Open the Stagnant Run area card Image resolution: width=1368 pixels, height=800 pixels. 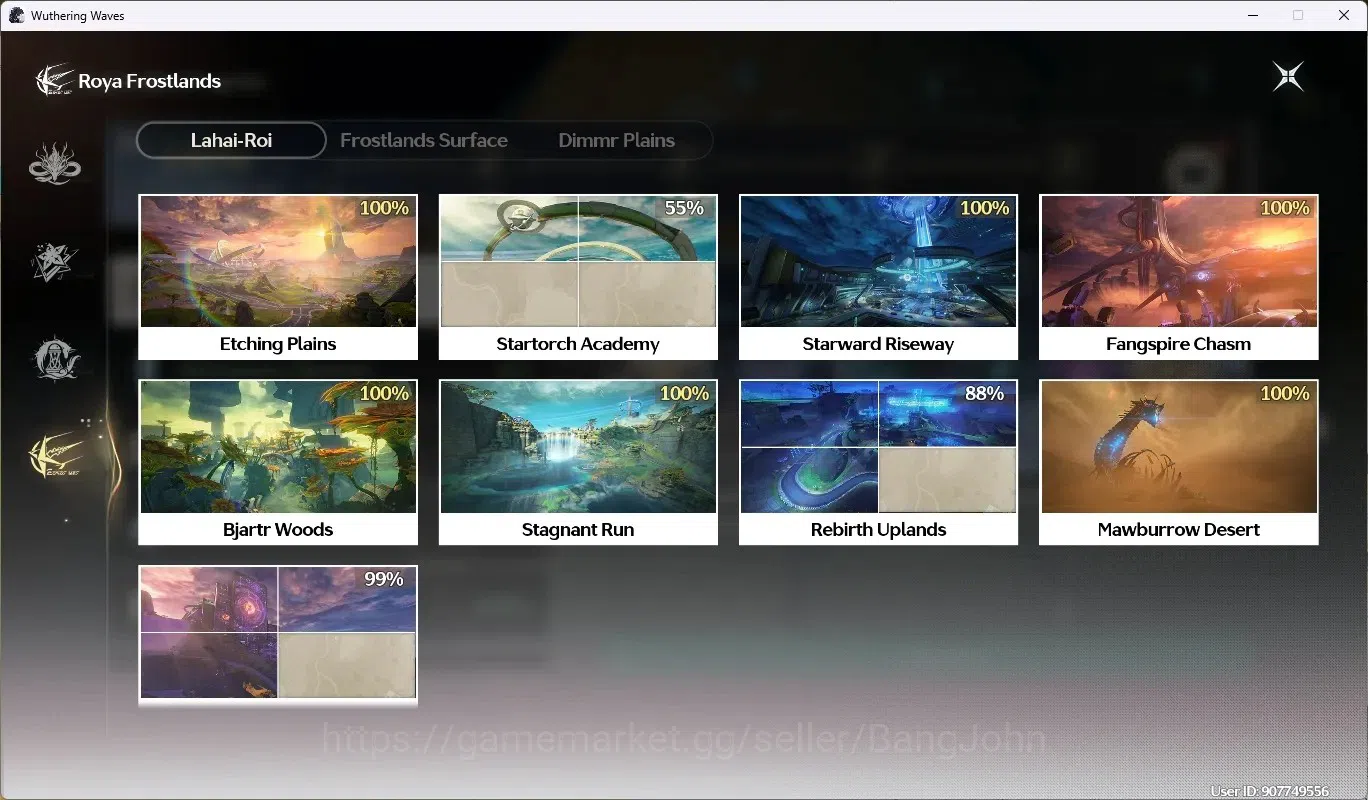click(578, 462)
